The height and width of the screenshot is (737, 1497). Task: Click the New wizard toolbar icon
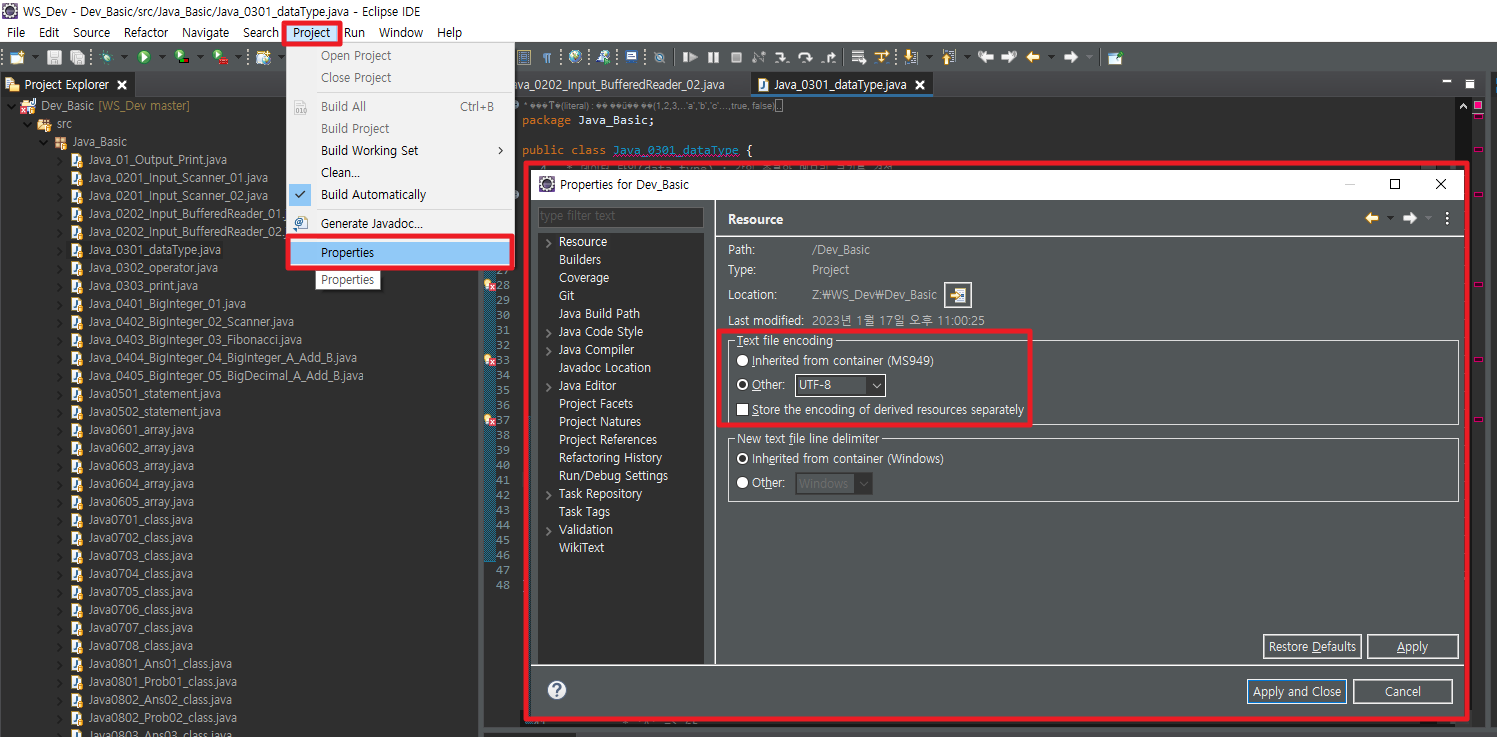[17, 57]
